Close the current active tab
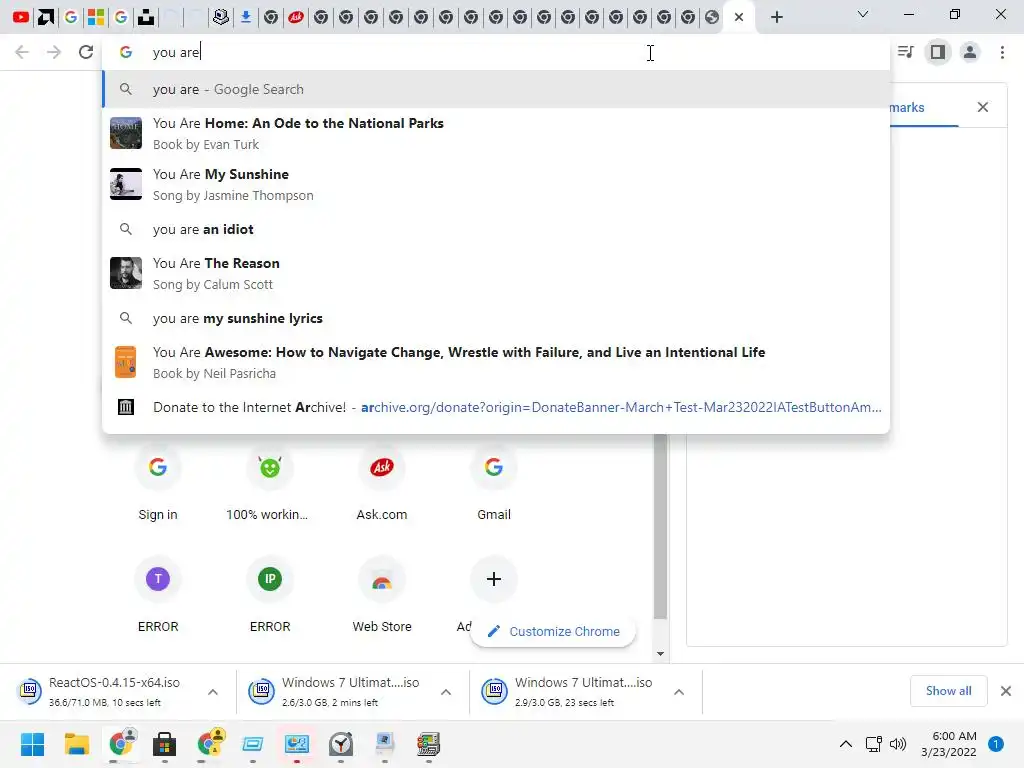Viewport: 1024px width, 768px height. coord(739,17)
